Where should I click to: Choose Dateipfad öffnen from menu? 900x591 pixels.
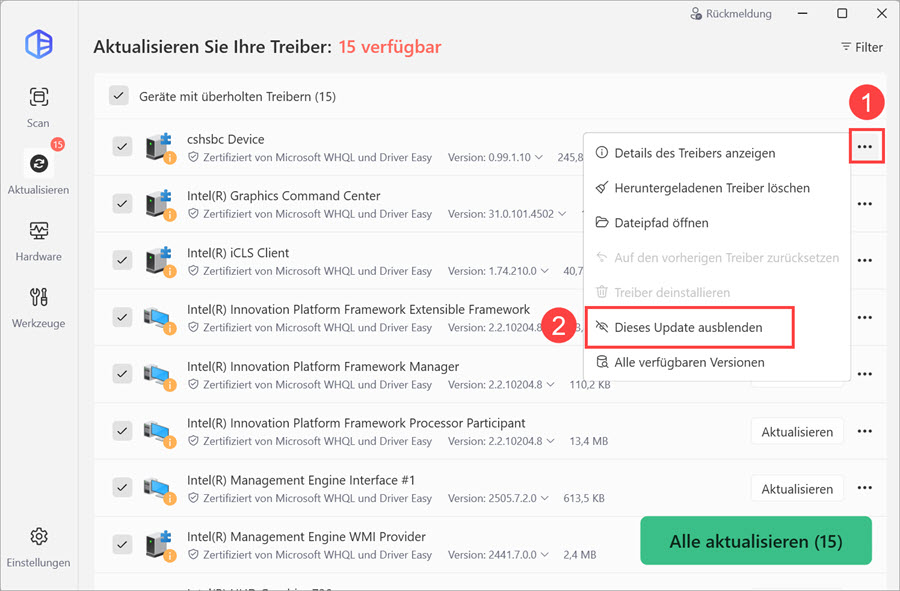tap(716, 223)
